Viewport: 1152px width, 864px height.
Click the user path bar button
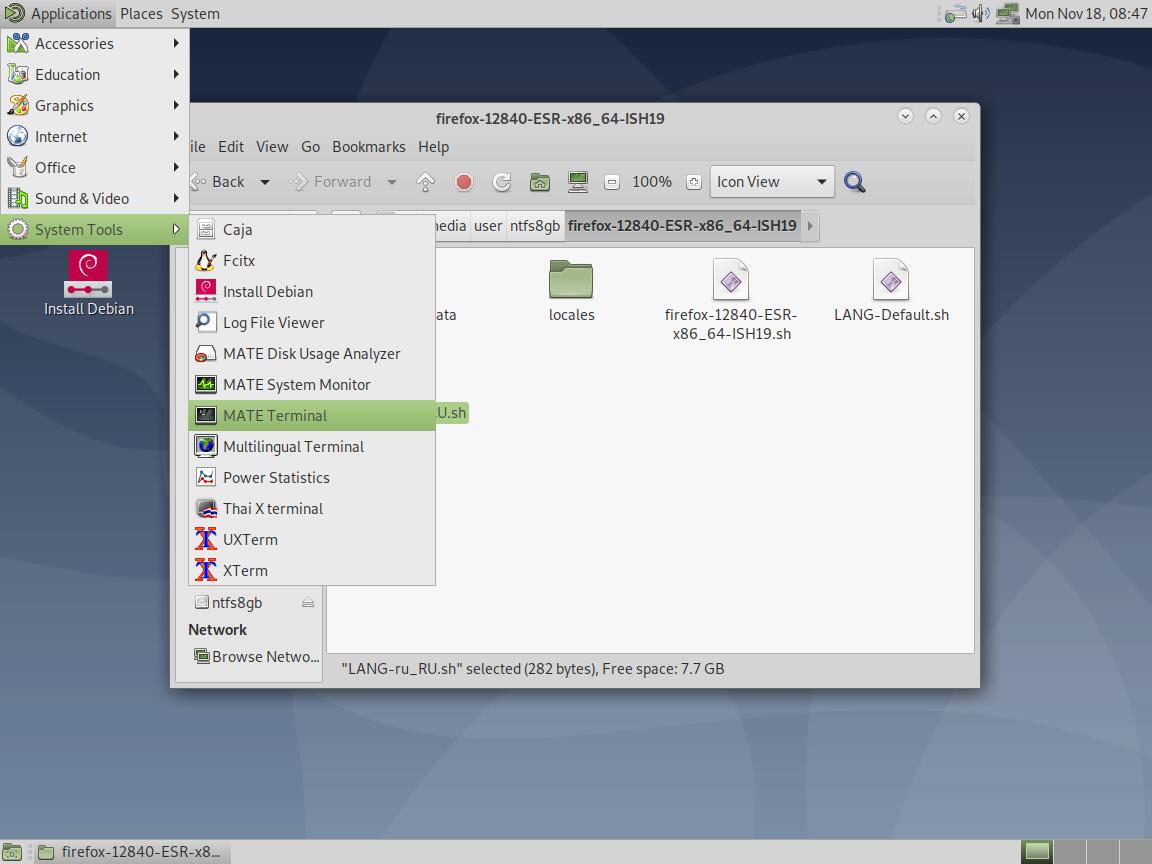click(488, 226)
